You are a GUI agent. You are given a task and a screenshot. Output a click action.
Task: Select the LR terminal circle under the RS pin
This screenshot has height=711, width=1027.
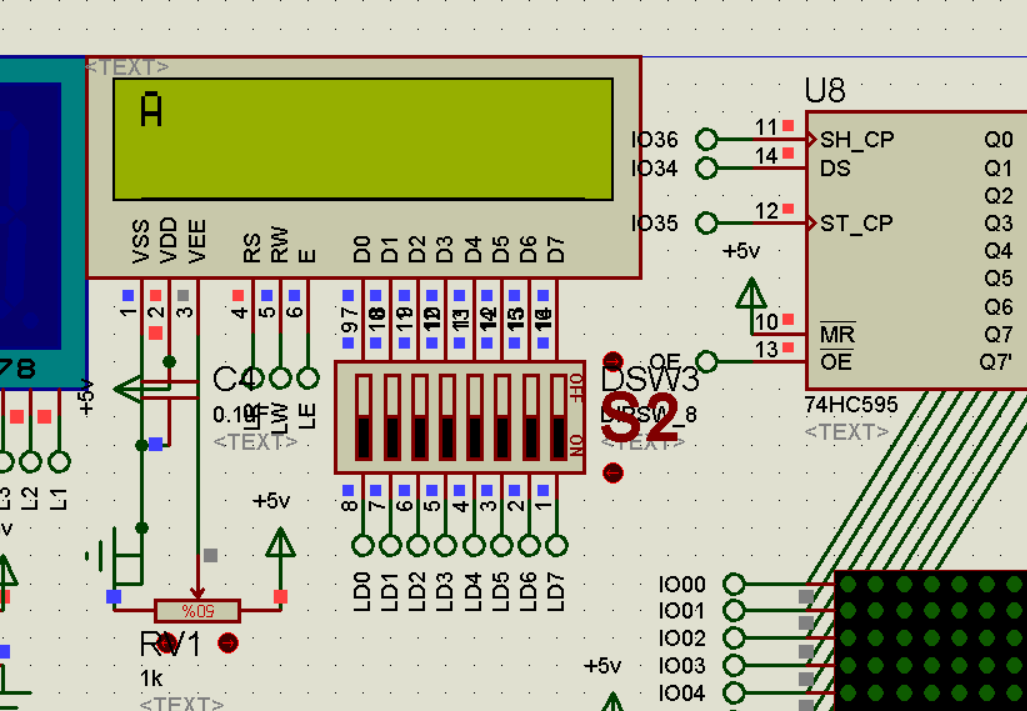click(253, 378)
